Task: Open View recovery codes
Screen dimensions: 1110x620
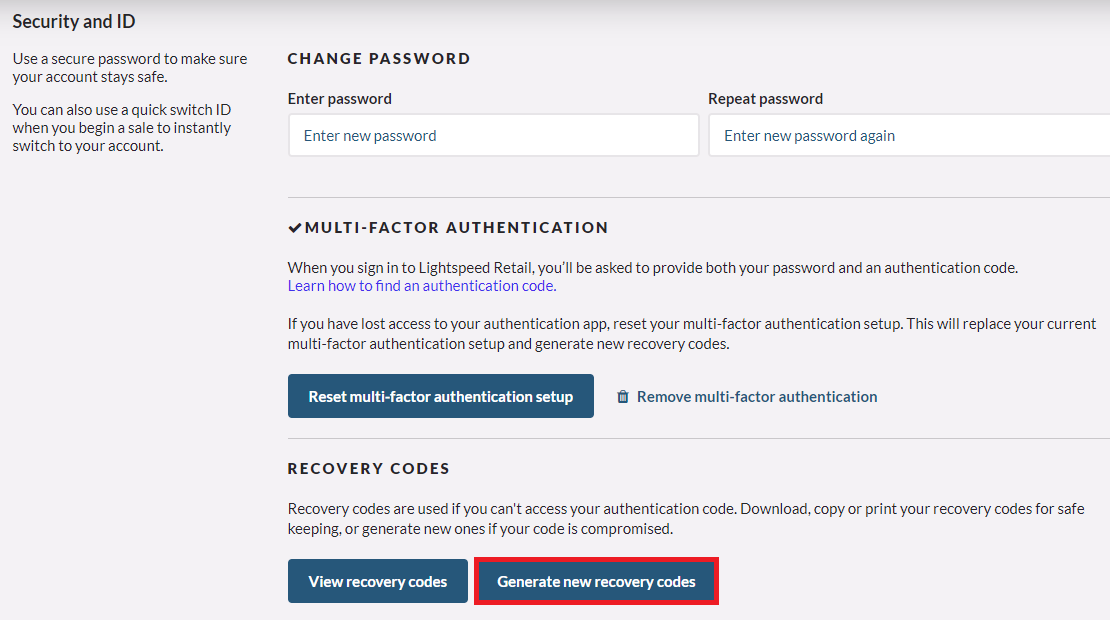Action: coord(377,581)
